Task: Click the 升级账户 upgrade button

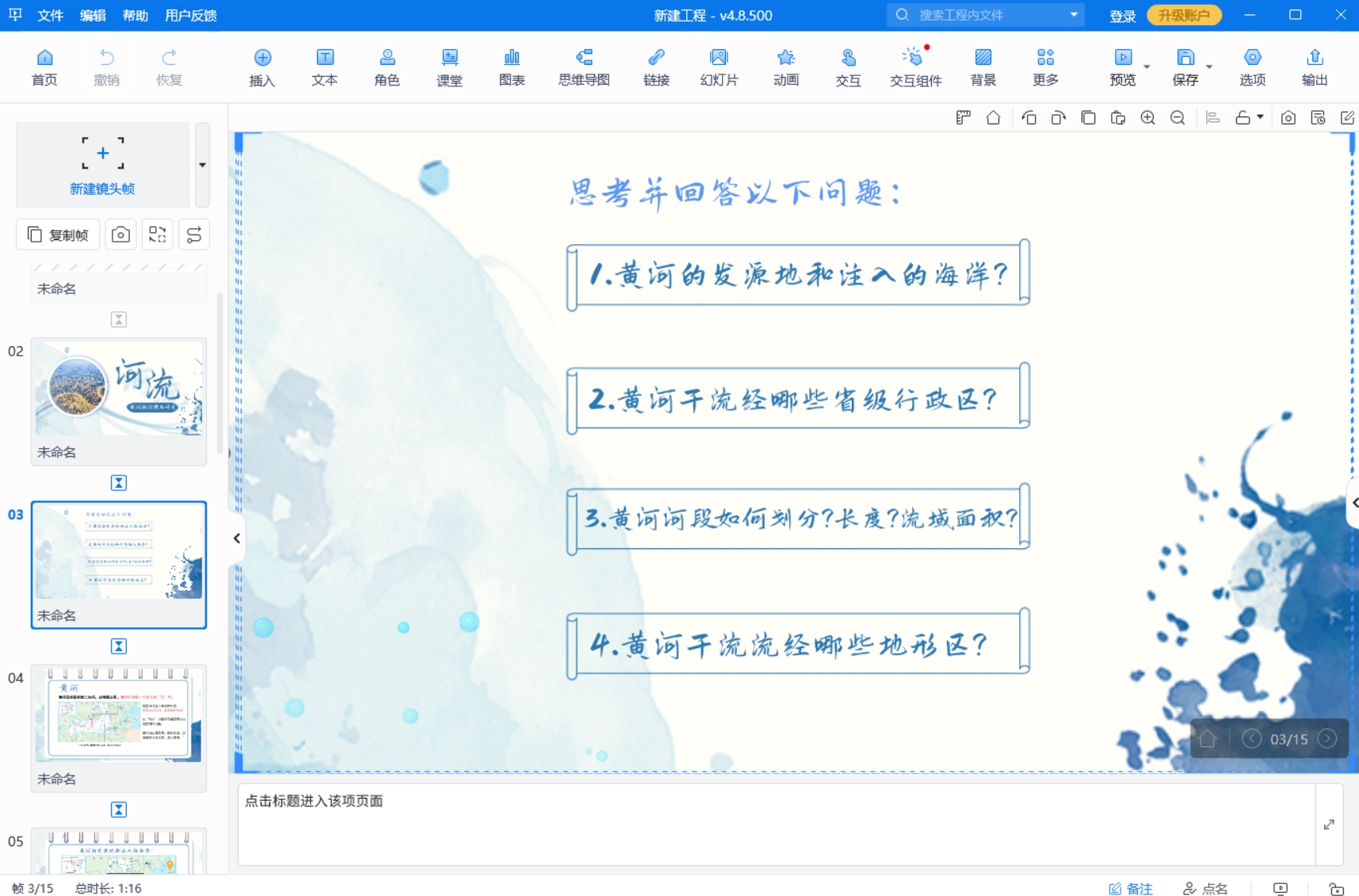Action: click(x=1184, y=15)
